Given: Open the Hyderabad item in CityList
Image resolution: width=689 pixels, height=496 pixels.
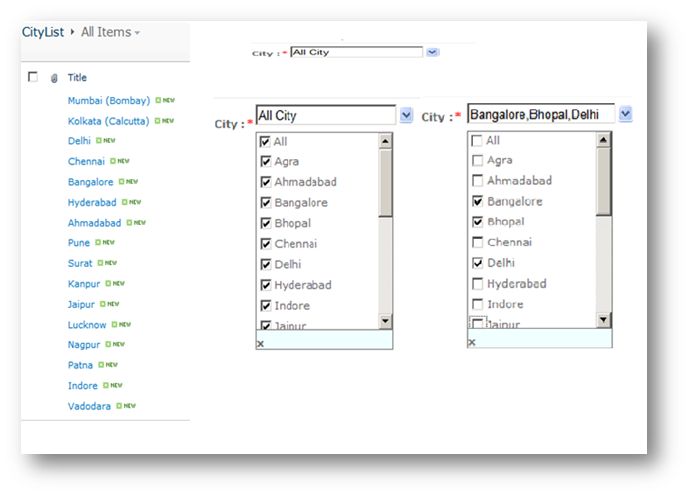Looking at the screenshot, I should point(92,203).
